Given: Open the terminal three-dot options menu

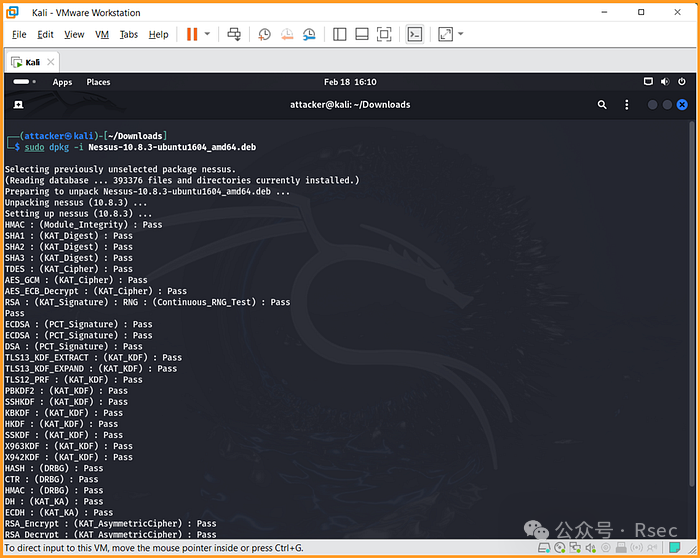Looking at the screenshot, I should point(627,104).
